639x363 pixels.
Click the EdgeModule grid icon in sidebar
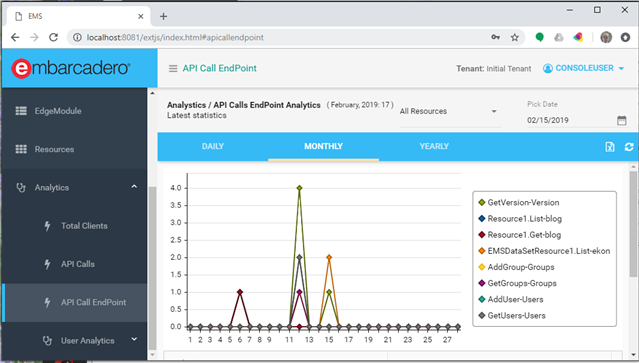pos(21,111)
